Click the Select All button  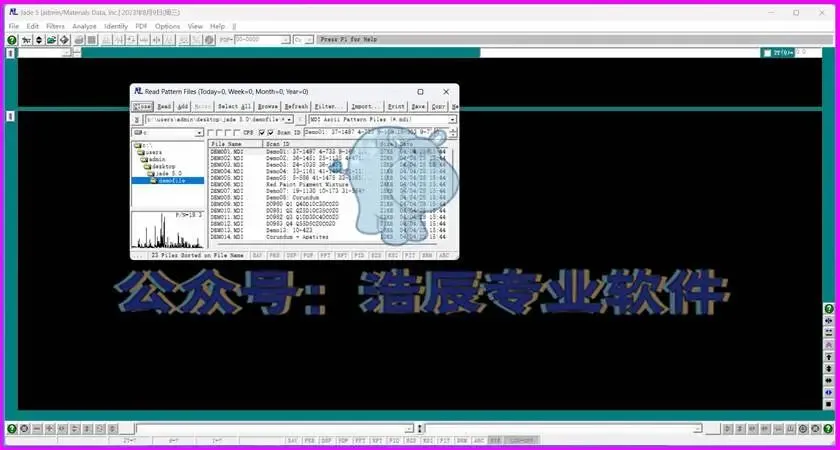[x=234, y=107]
